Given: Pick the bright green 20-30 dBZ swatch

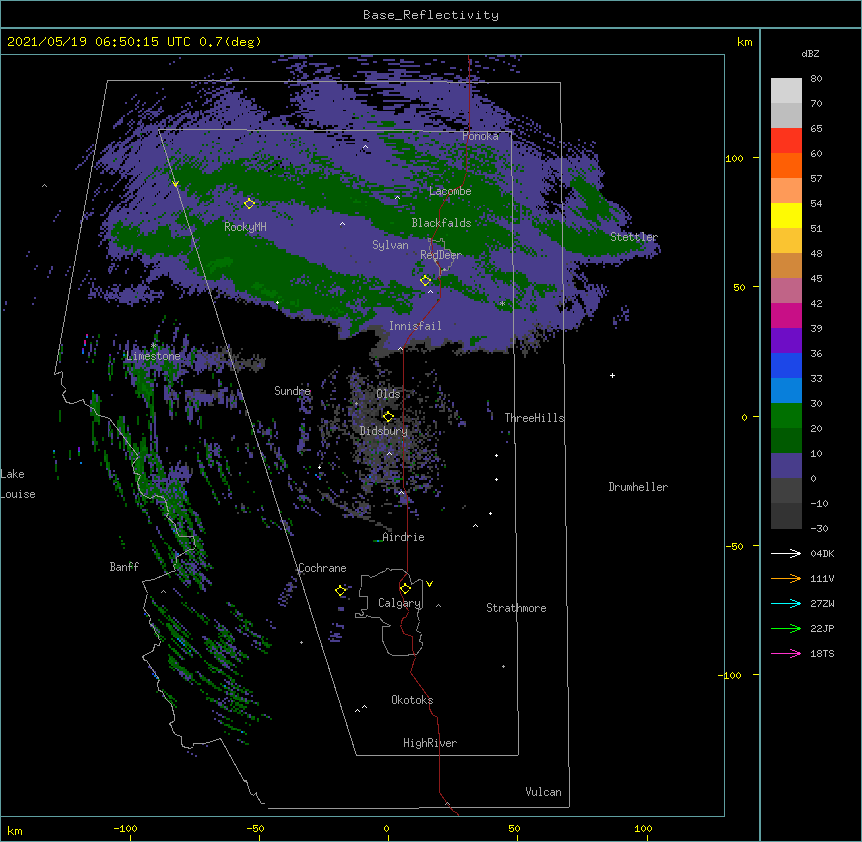Looking at the screenshot, I should point(786,416).
